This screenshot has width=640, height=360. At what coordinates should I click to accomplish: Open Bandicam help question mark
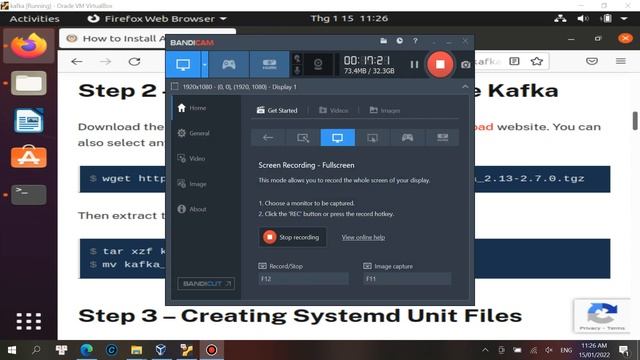415,41
